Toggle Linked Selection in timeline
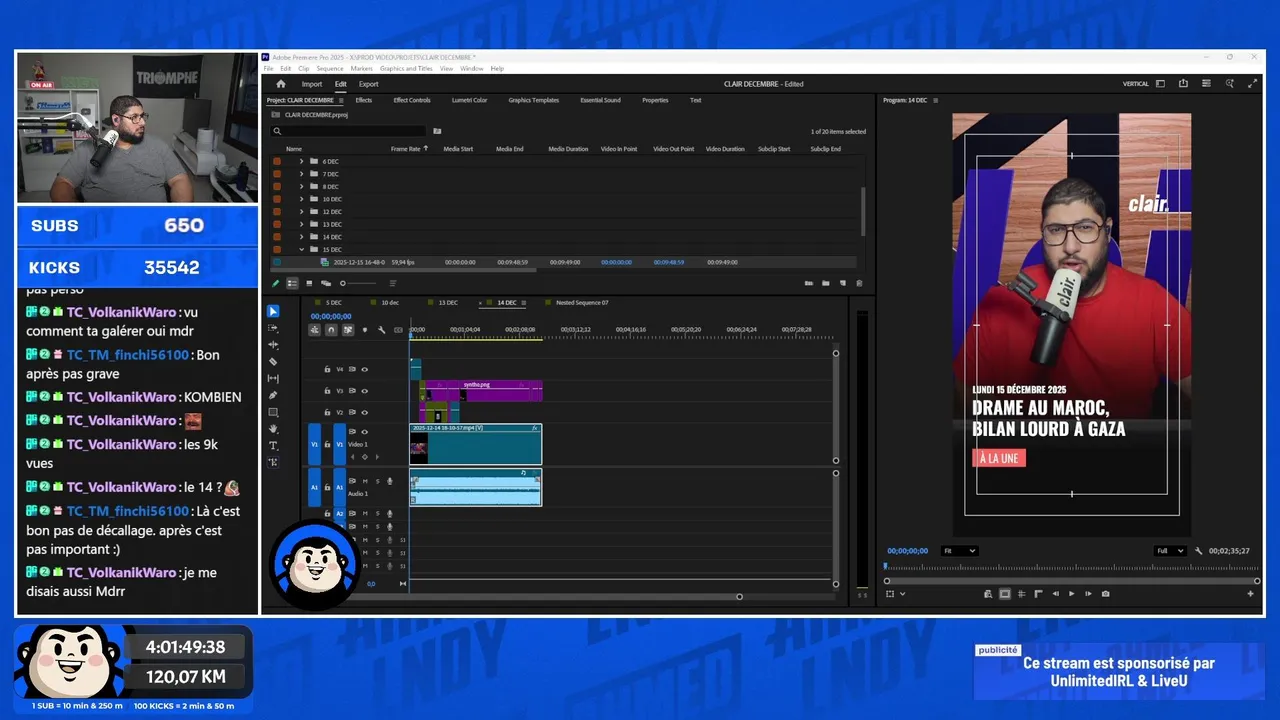The height and width of the screenshot is (720, 1280). click(348, 330)
